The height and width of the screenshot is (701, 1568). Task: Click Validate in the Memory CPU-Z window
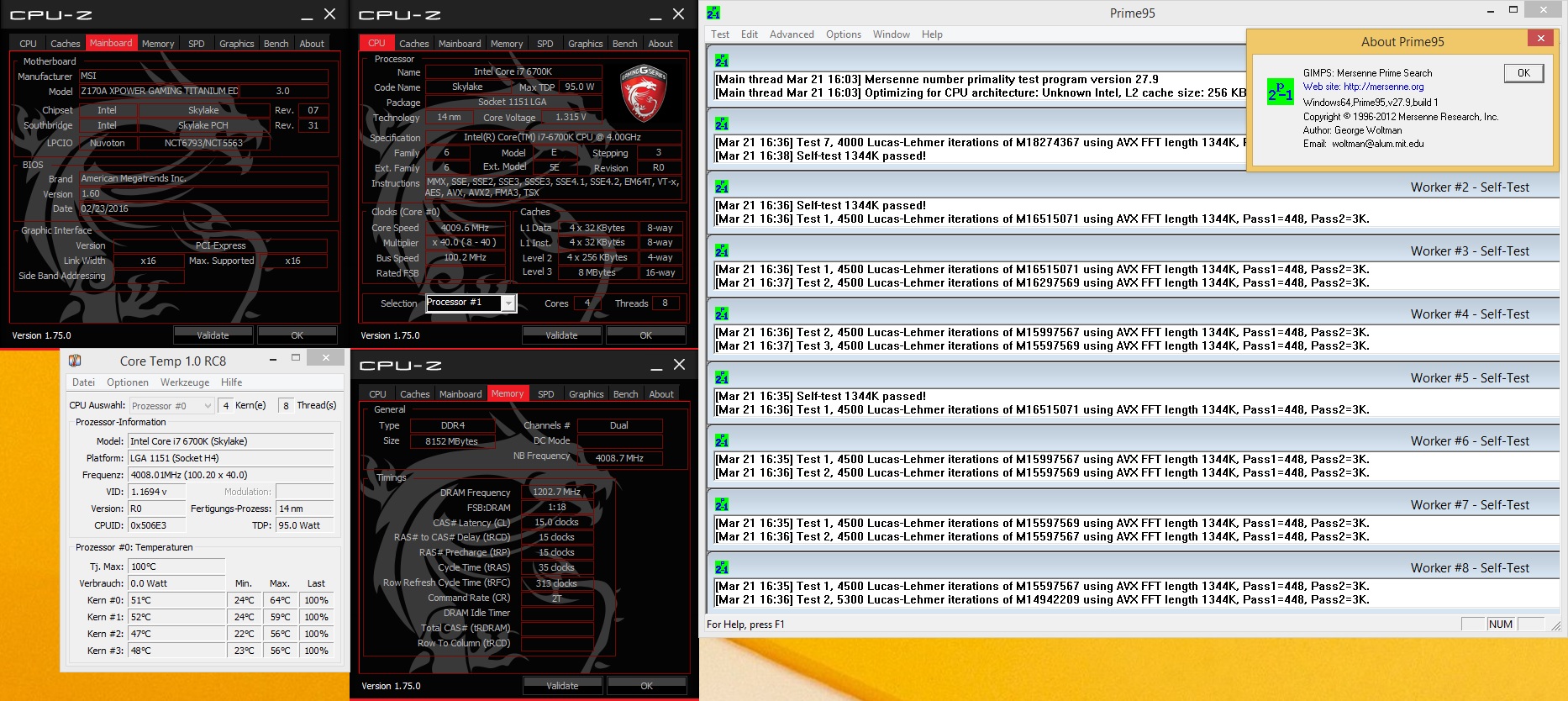coord(562,686)
